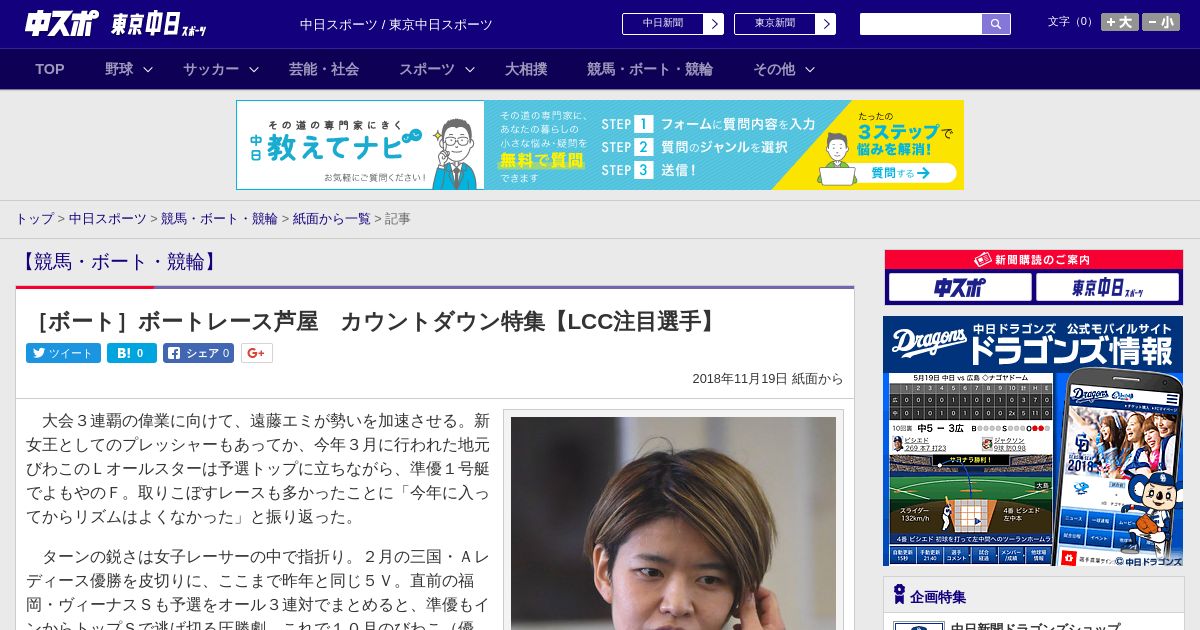Click the date text 2018年11月19日 紙面から

click(x=768, y=379)
